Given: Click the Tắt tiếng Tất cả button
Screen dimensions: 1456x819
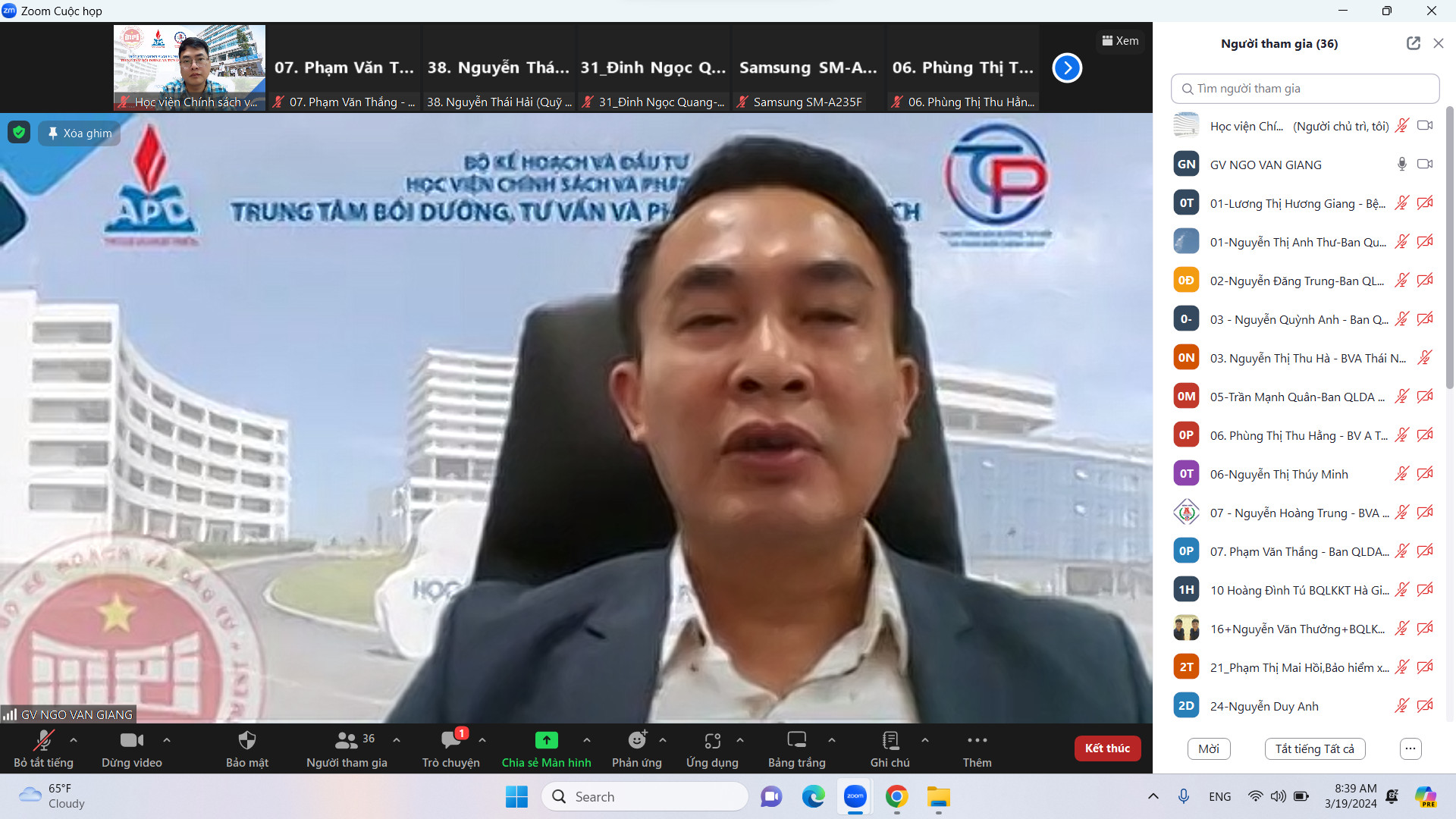Looking at the screenshot, I should pos(1314,748).
